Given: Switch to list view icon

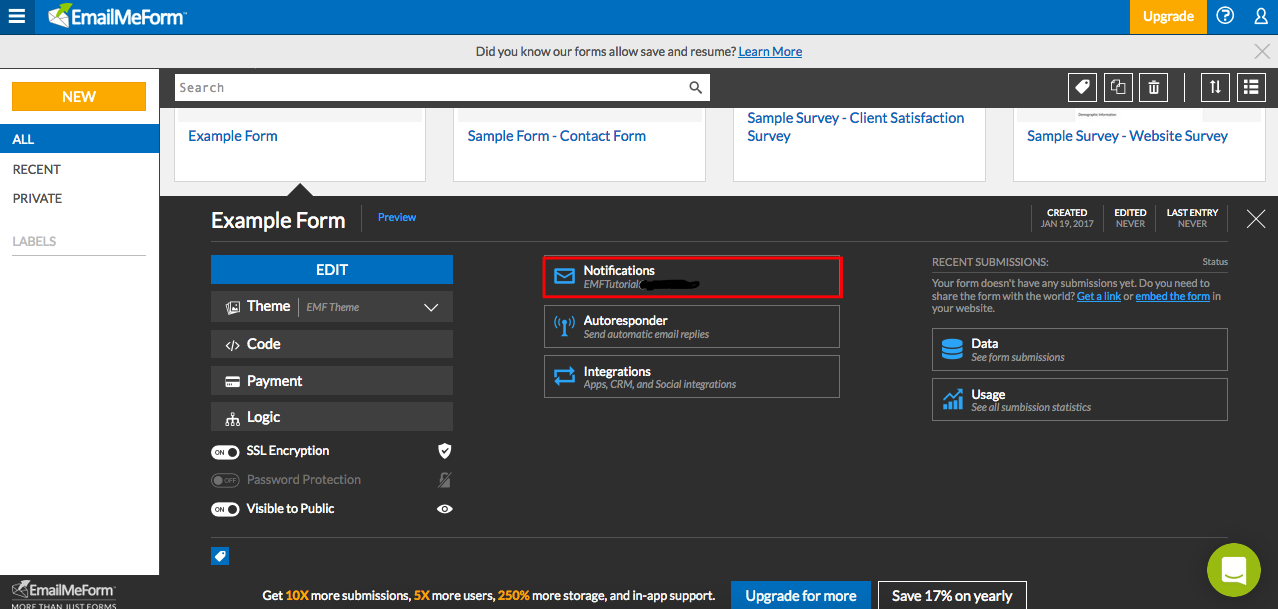Looking at the screenshot, I should coord(1251,87).
